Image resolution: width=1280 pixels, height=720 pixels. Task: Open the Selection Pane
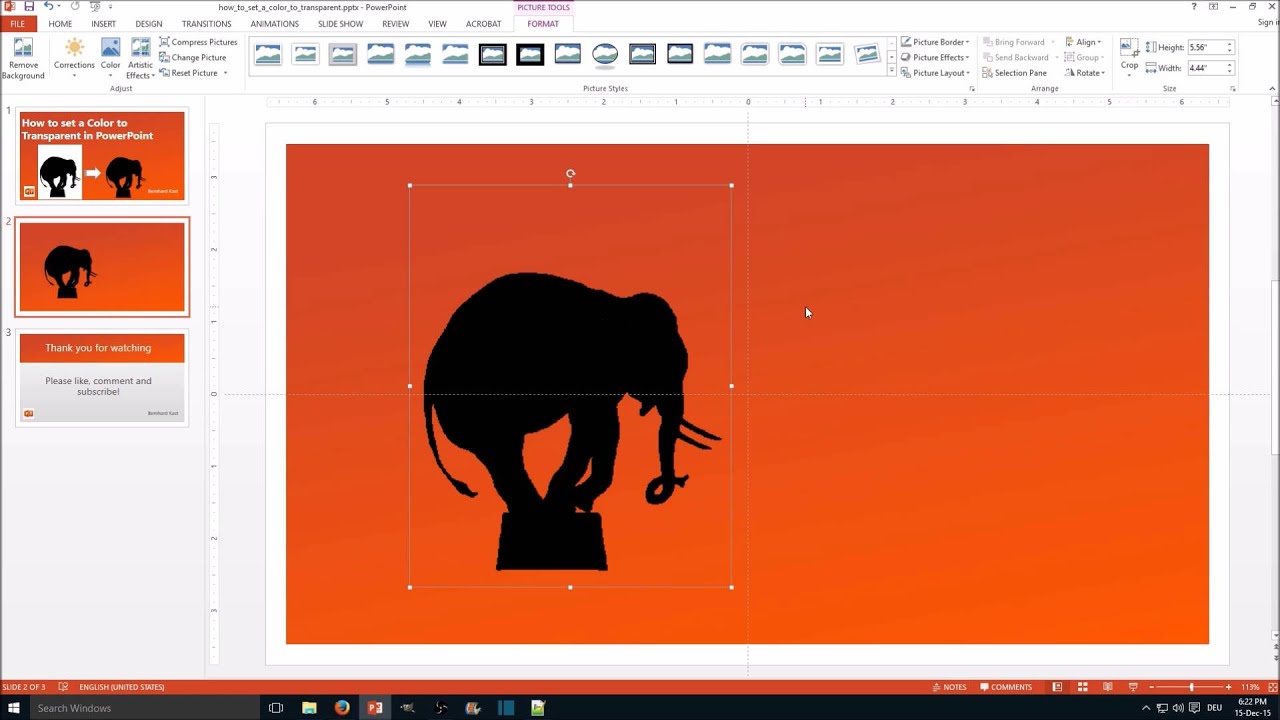(1014, 73)
